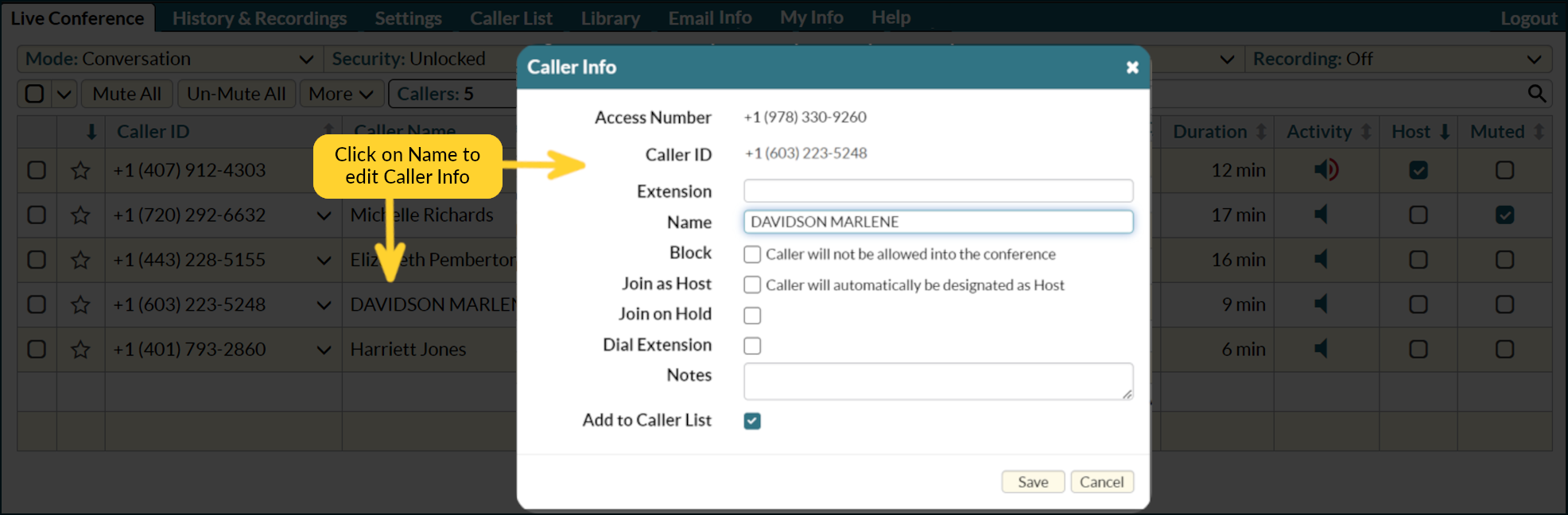Click the down-arrow sort icon before Caller ID
This screenshot has width=1568, height=515.
pos(91,132)
